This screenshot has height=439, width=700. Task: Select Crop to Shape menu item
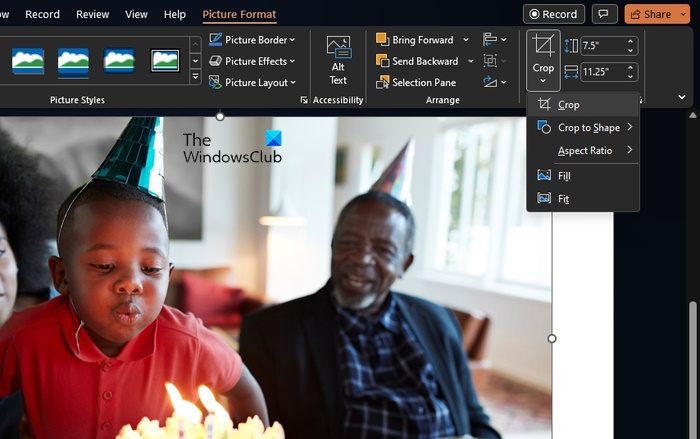pyautogui.click(x=588, y=128)
